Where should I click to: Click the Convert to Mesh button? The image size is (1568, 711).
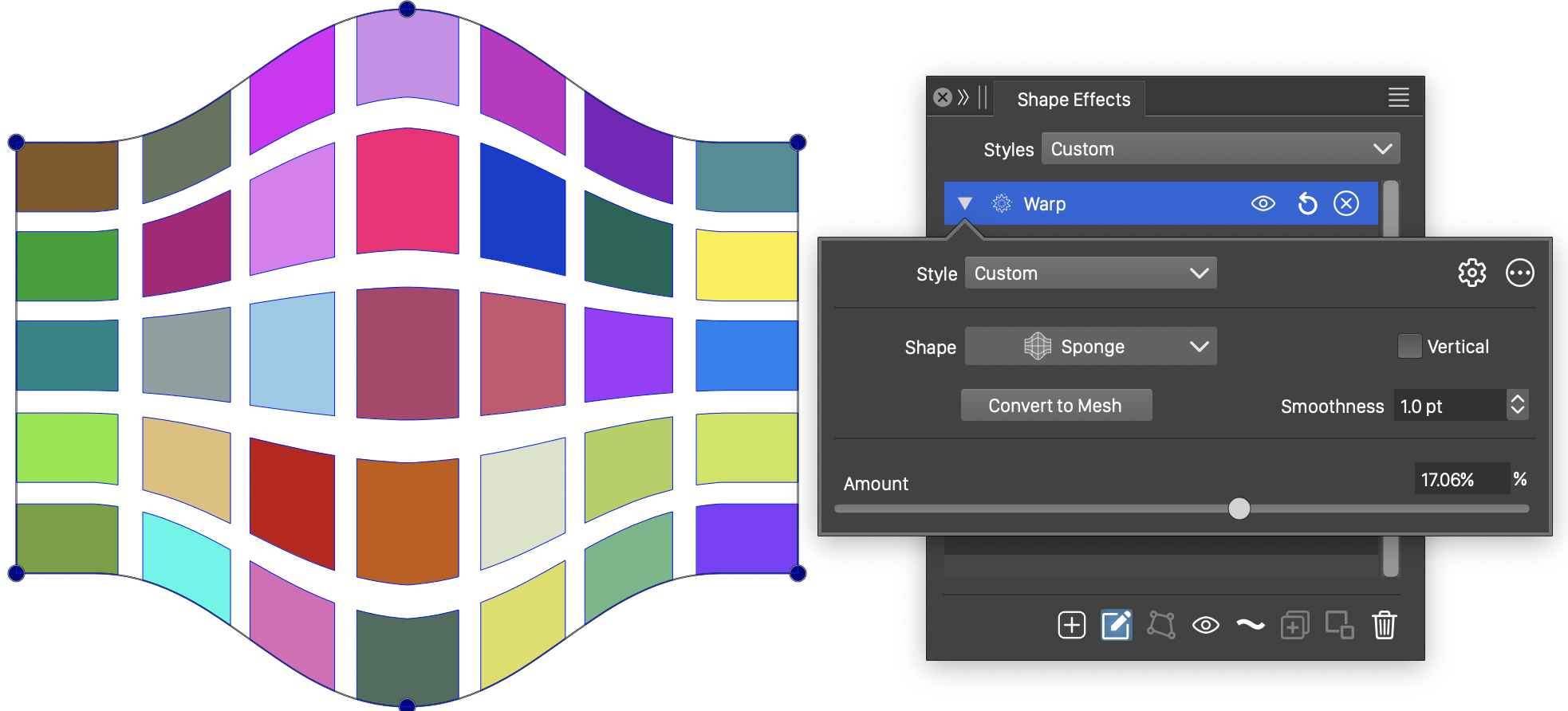1055,406
